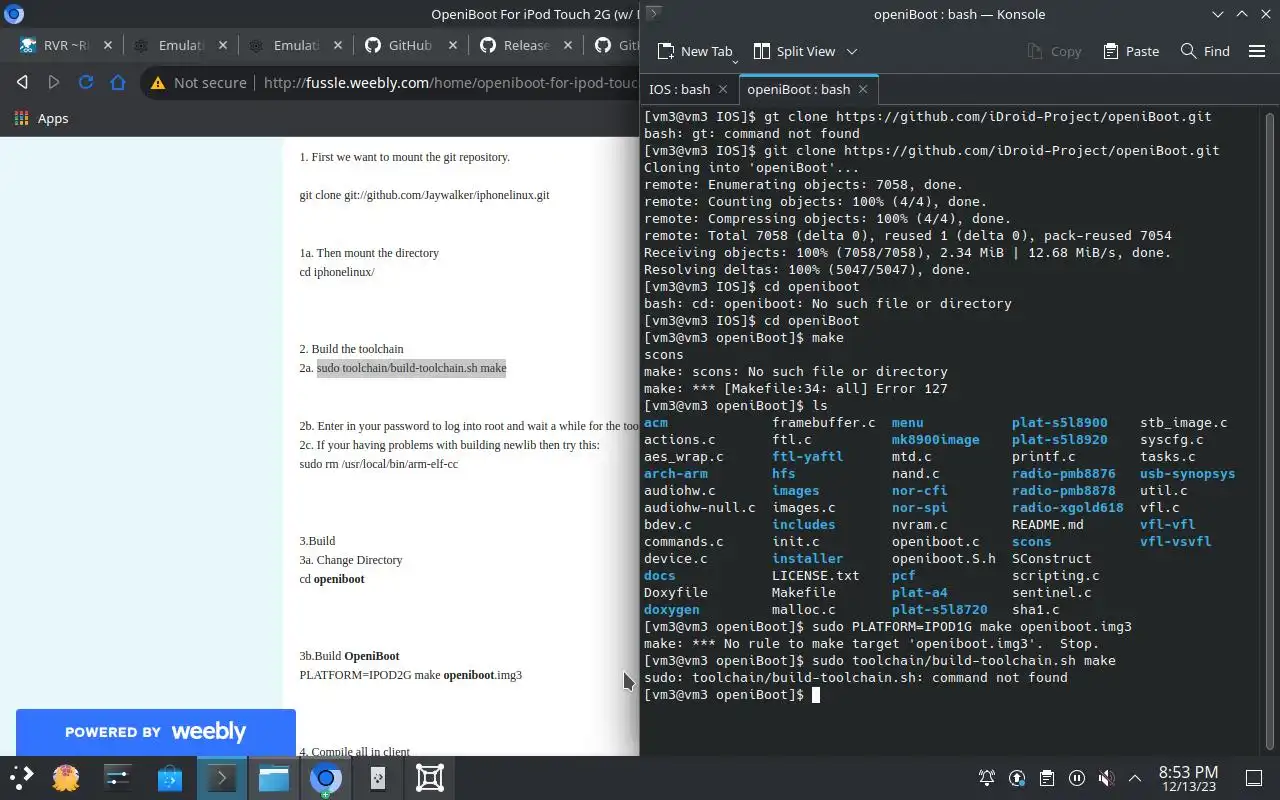Open the orange blob app in taskbar

pyautogui.click(x=66, y=778)
